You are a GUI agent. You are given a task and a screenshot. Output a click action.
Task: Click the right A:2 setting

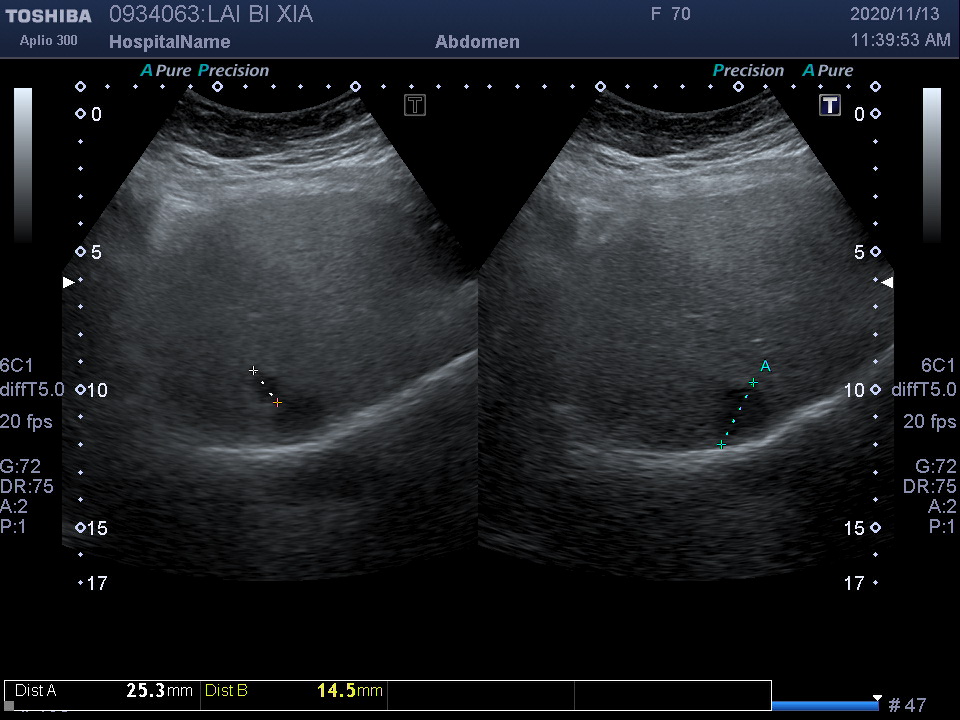(x=942, y=506)
